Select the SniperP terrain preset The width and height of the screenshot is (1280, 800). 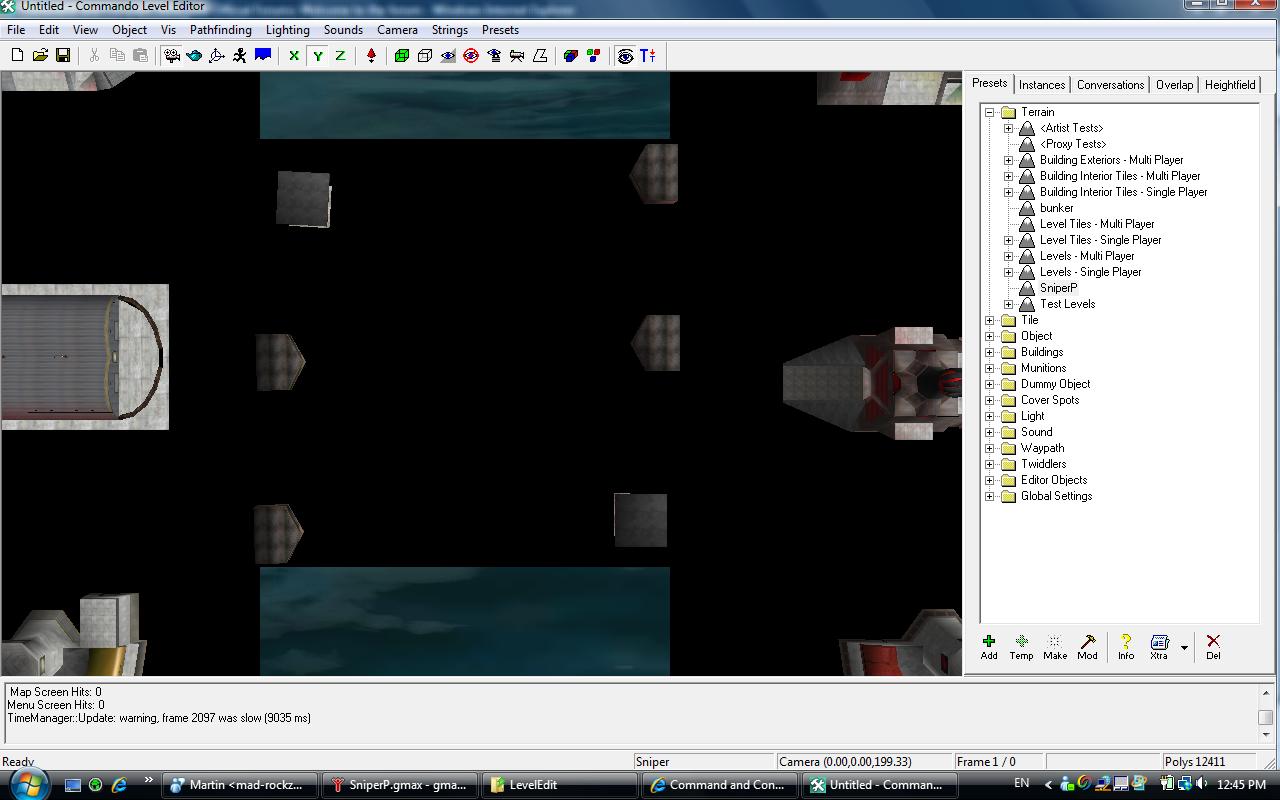(x=1058, y=288)
